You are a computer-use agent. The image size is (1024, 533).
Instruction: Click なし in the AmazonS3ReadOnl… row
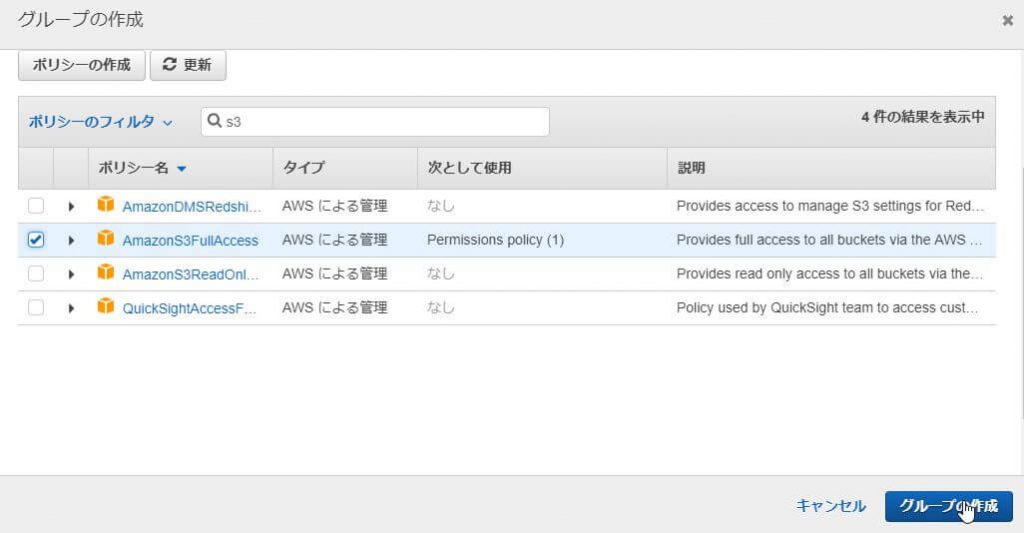coord(440,274)
